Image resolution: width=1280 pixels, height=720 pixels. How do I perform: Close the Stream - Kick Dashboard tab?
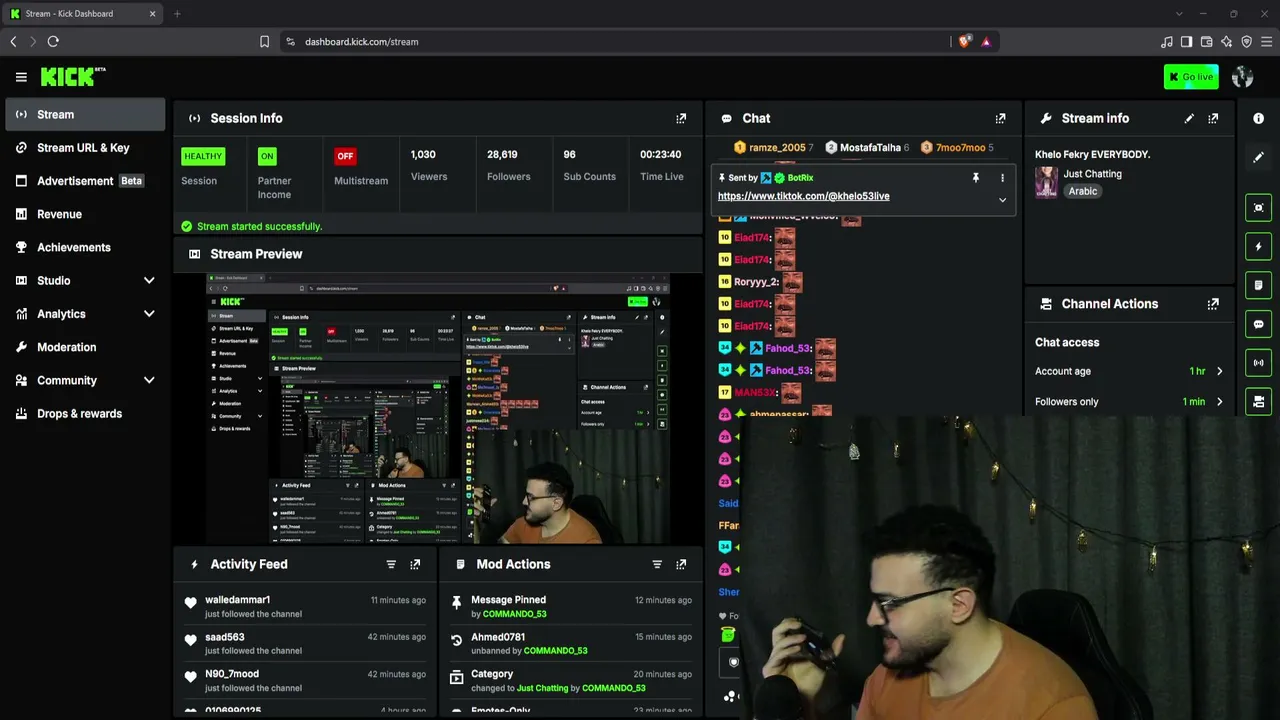tap(152, 14)
